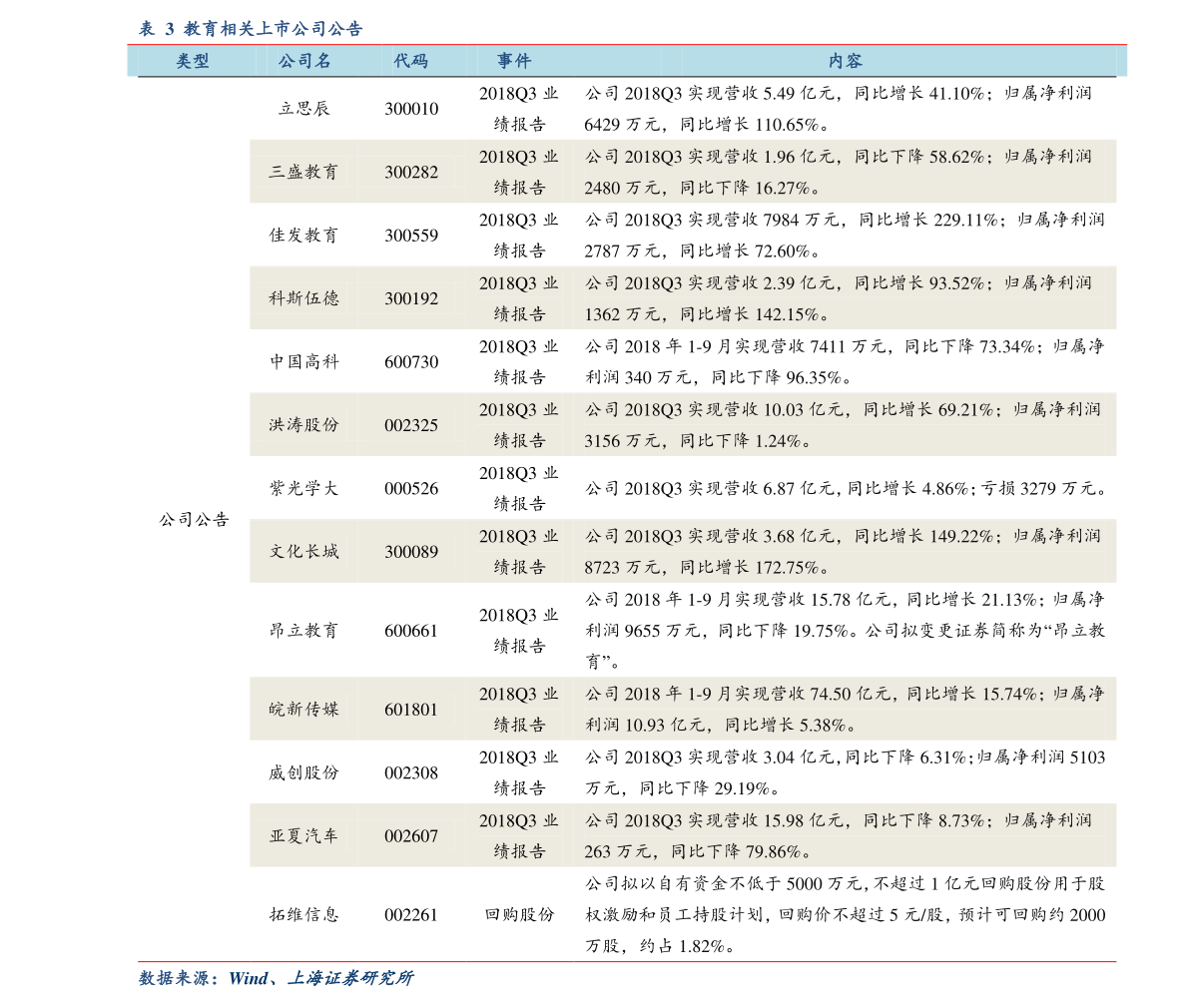Select stock code 002308 for 威创股份

tap(411, 773)
